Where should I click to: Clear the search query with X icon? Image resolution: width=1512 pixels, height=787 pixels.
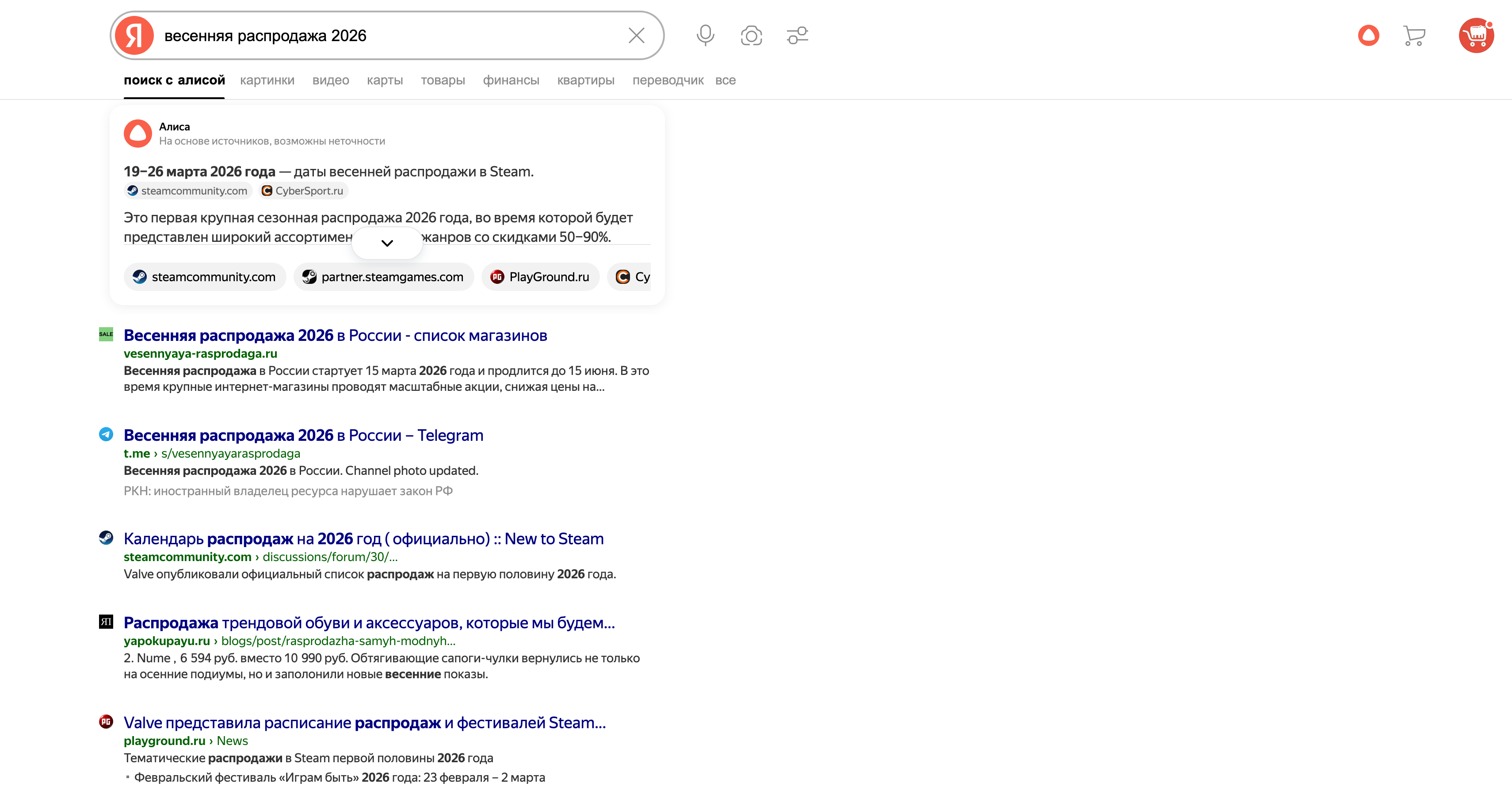tap(636, 36)
